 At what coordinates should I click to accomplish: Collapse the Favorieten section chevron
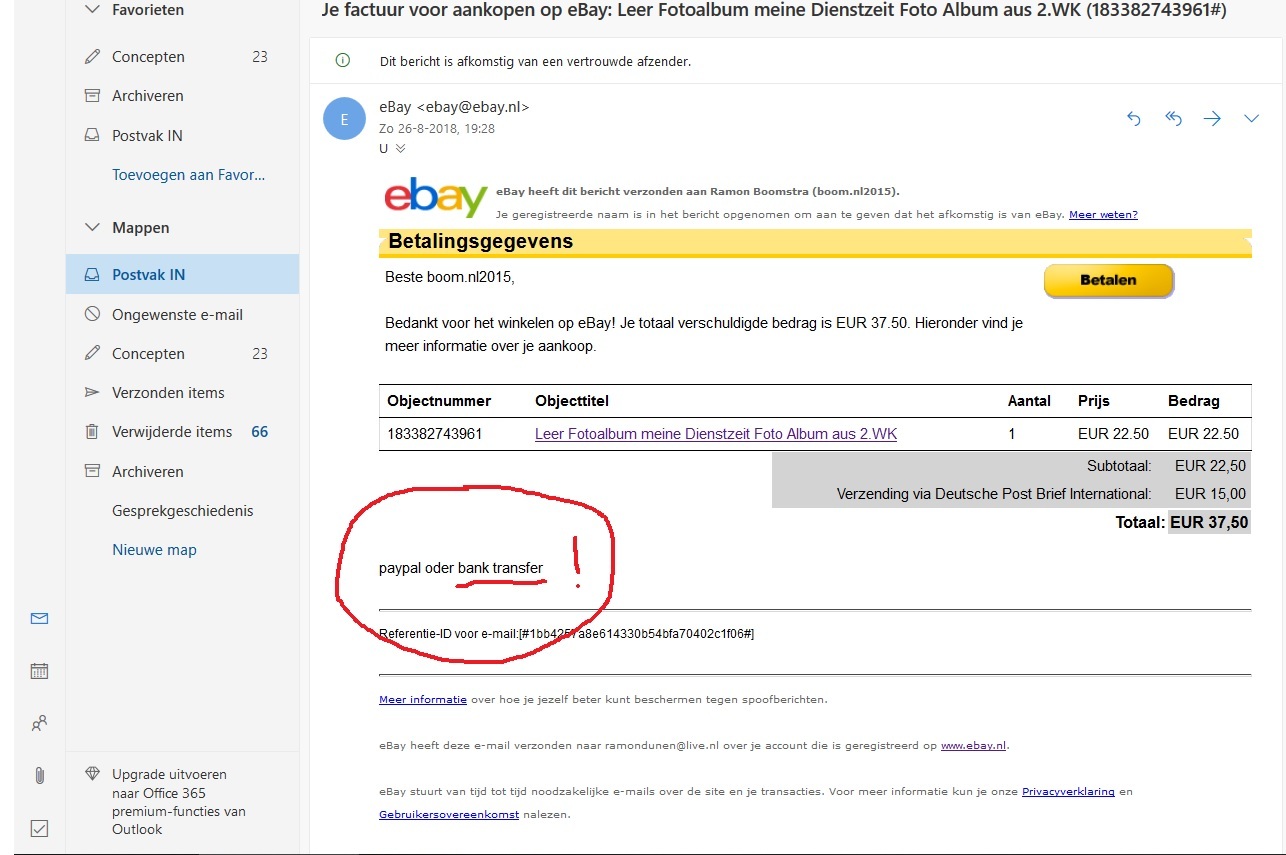tap(92, 9)
